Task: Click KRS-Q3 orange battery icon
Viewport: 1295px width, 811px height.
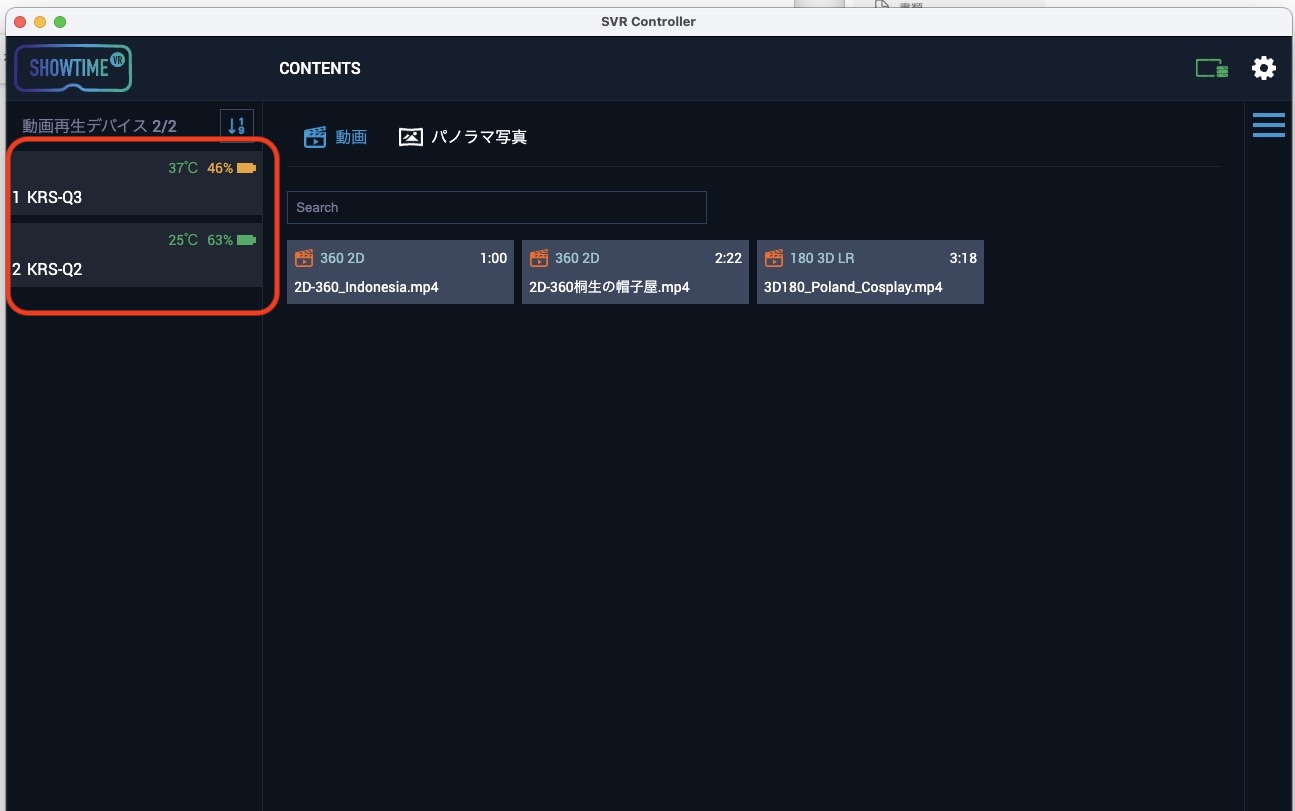Action: coord(246,168)
